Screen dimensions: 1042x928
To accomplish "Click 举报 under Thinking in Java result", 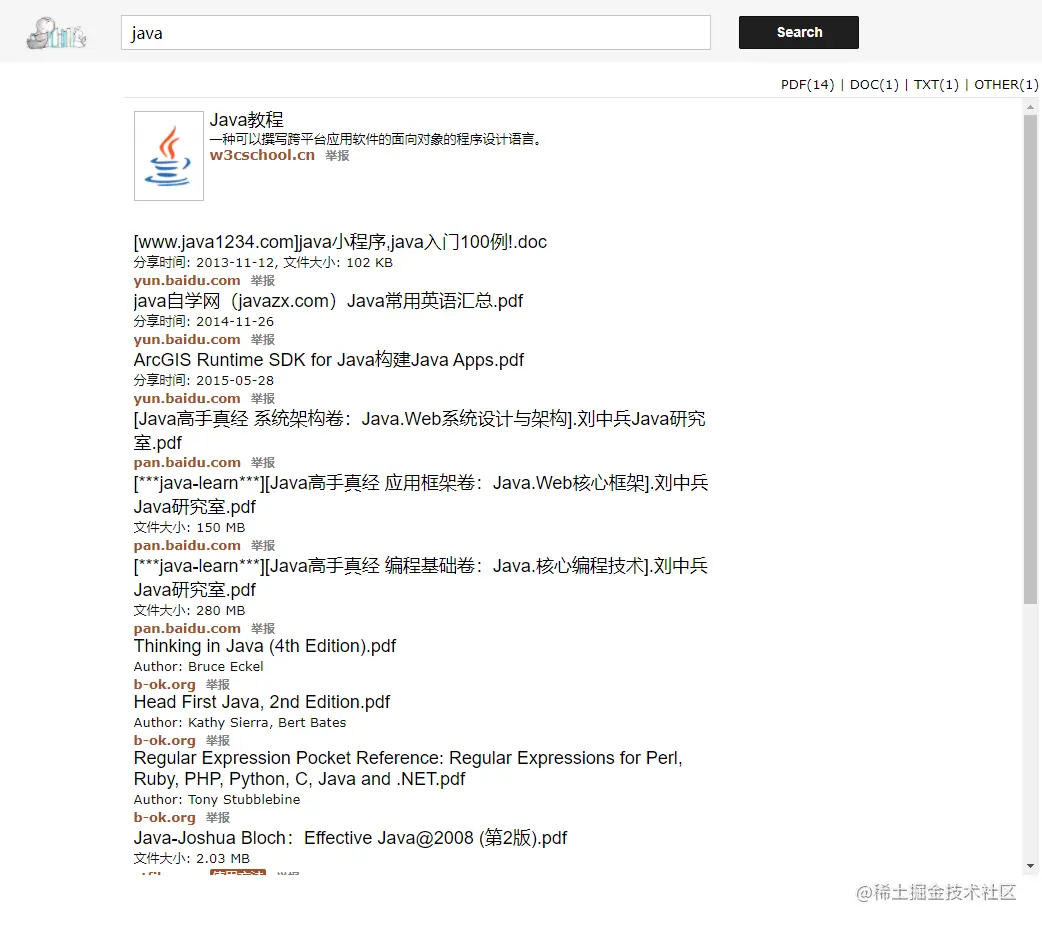I will point(218,685).
